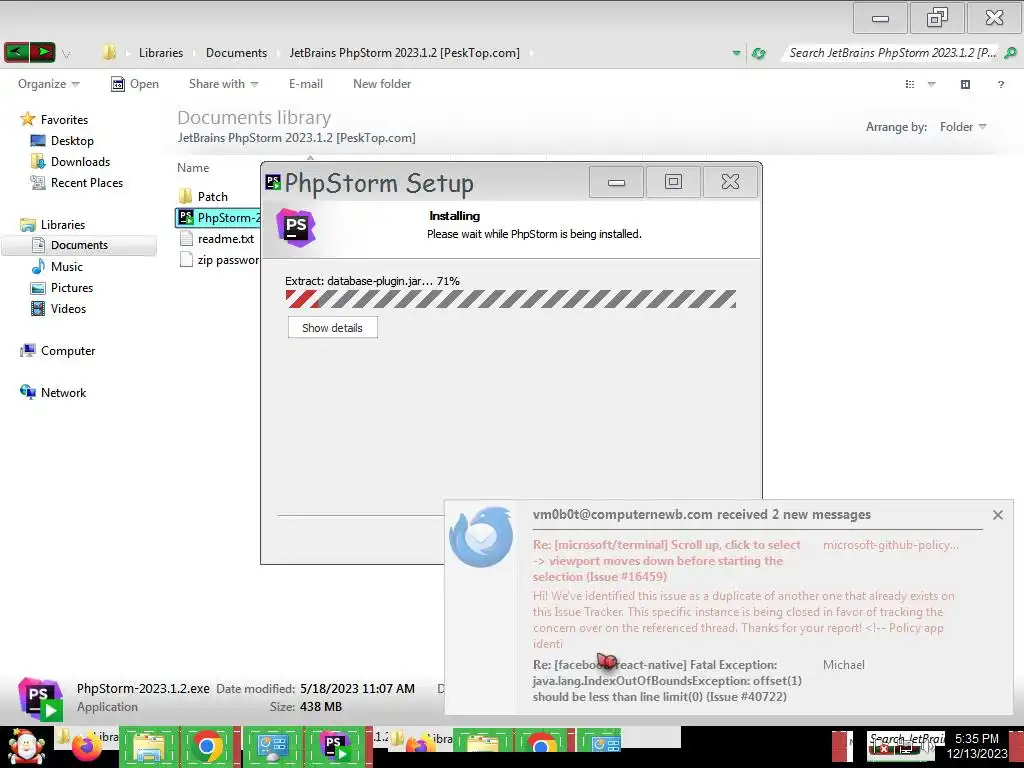
Task: Refresh the Explorer folder view
Action: point(759,53)
